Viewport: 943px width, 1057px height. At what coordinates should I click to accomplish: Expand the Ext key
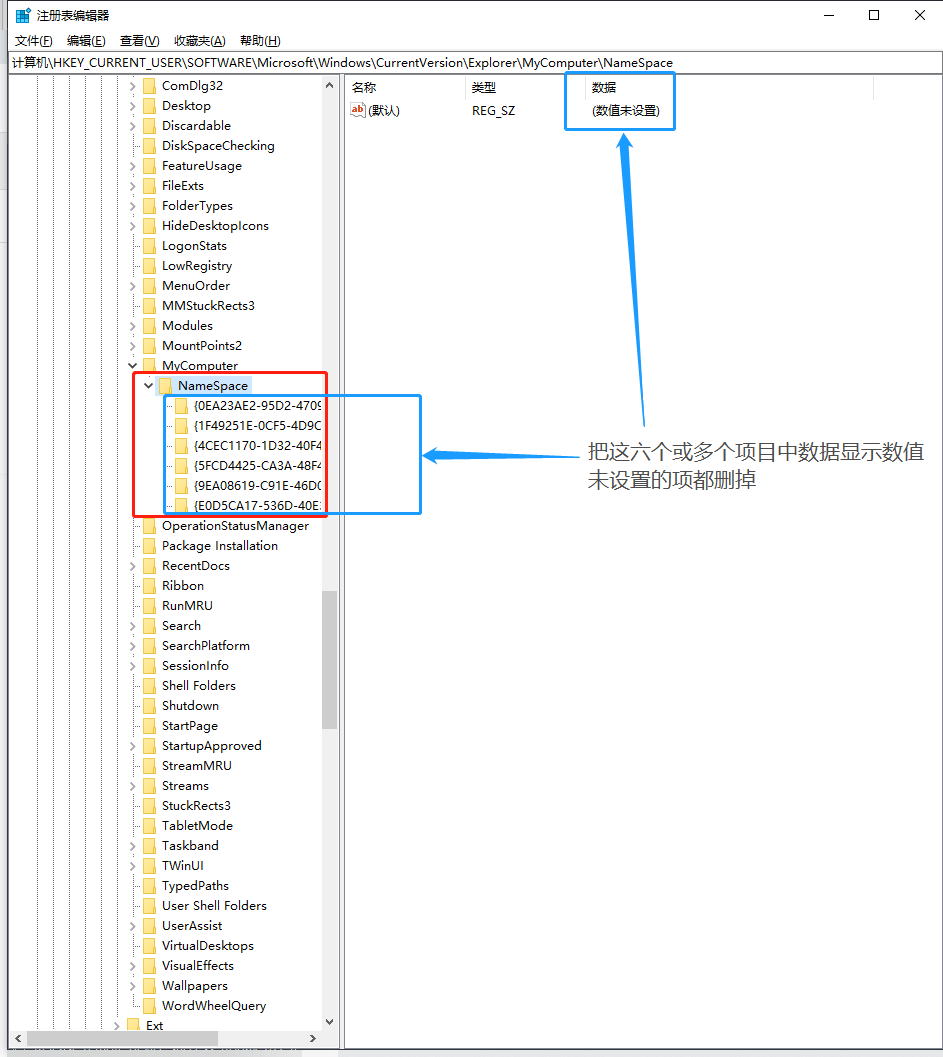(x=117, y=1026)
